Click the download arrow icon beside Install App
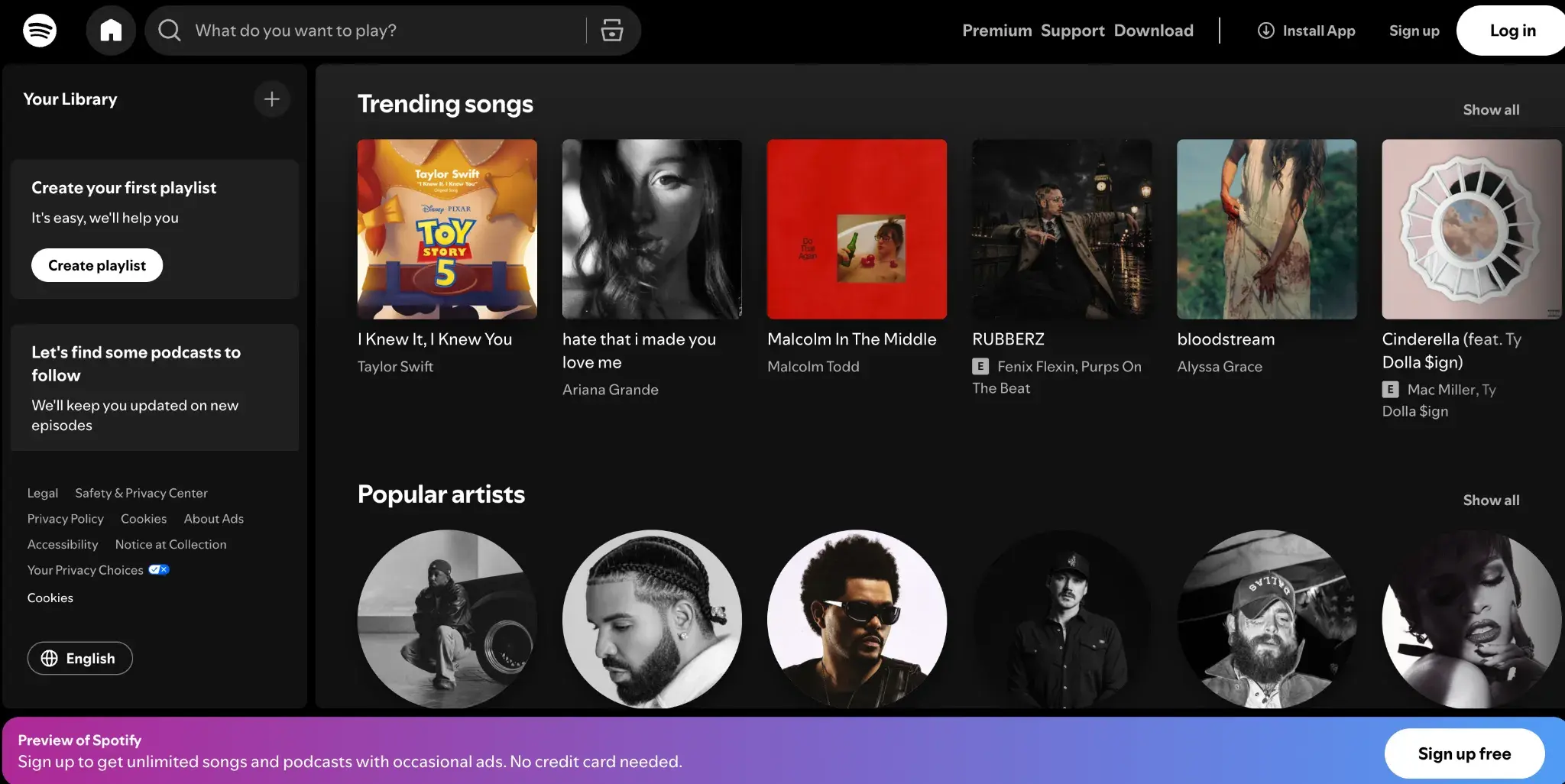Screen dimensions: 1565x784 (1266, 31)
